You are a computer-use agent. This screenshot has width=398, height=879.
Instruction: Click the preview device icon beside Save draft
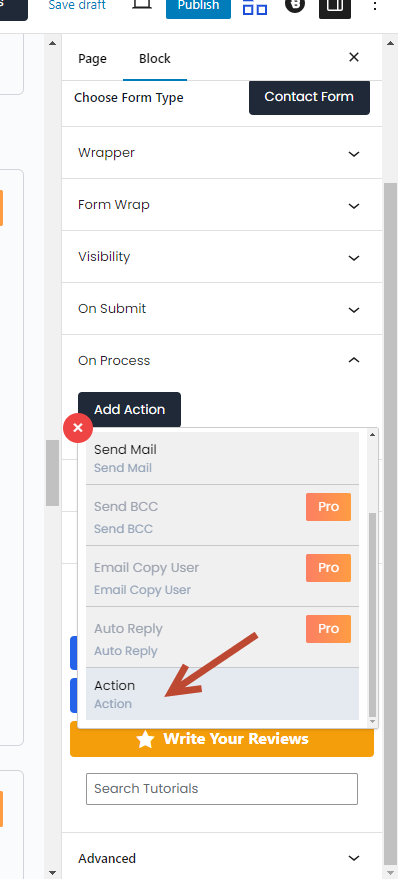tap(141, 6)
